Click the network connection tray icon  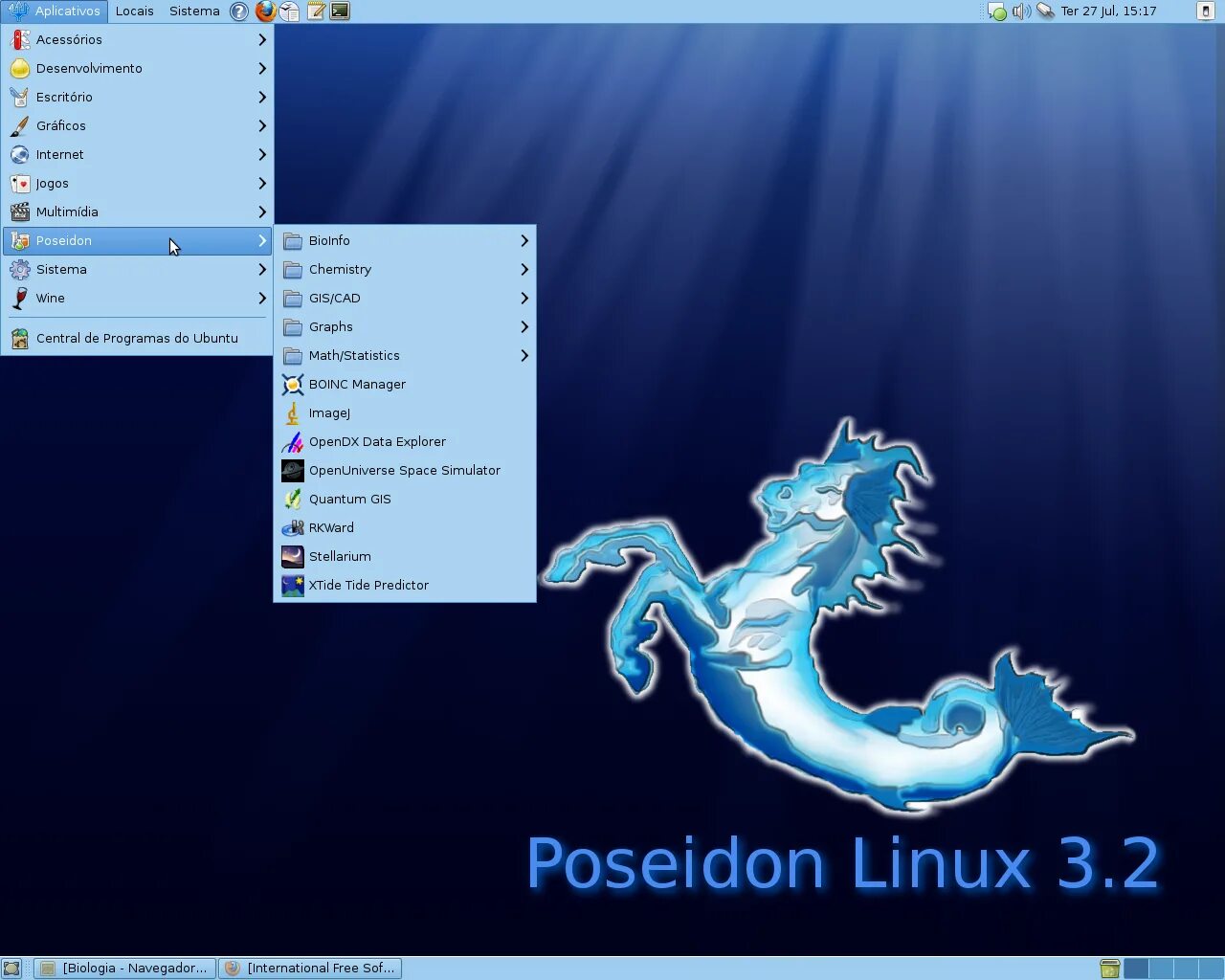point(1046,11)
